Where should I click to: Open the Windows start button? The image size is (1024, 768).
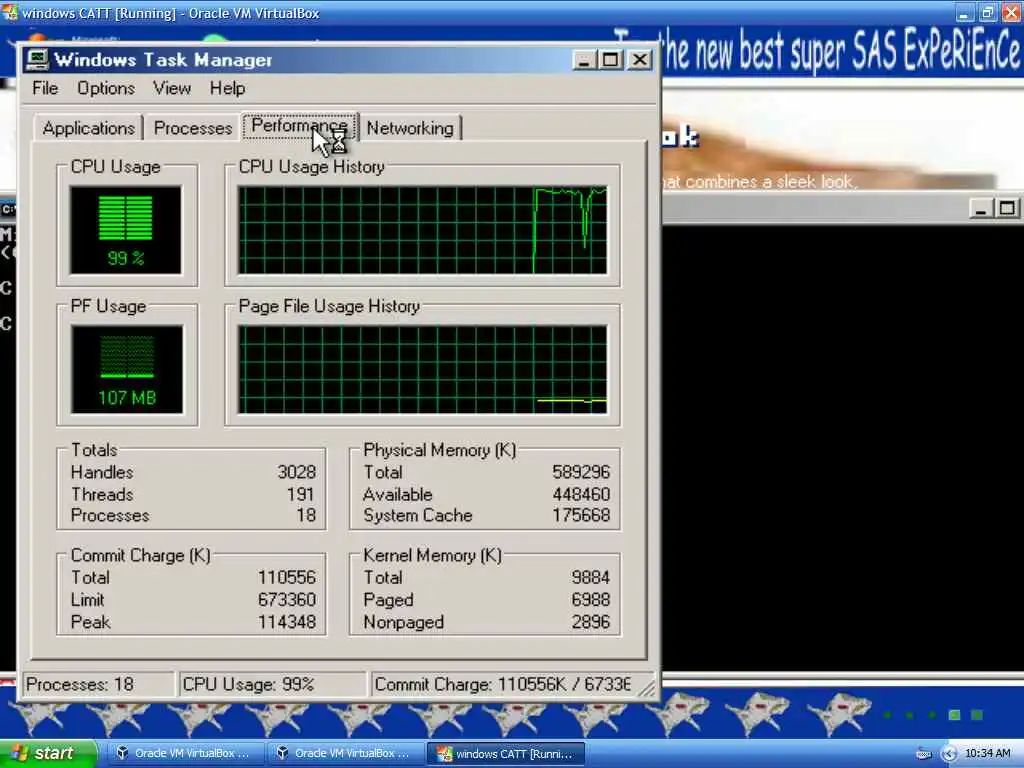point(48,753)
